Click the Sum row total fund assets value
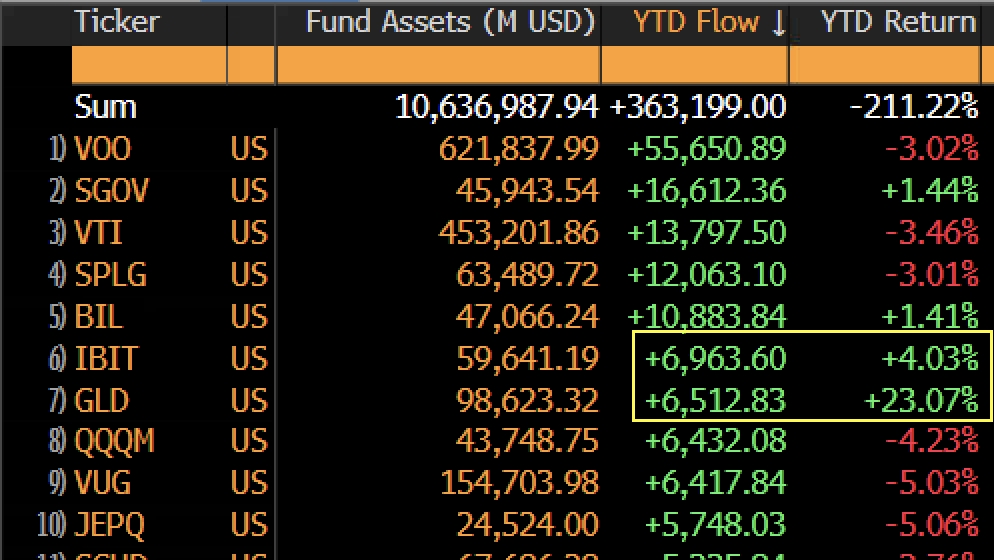This screenshot has width=994, height=560. point(497,107)
